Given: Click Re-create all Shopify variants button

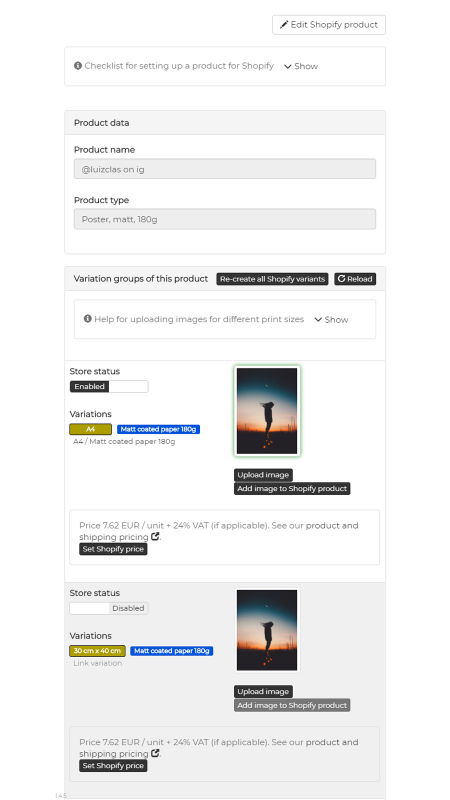Looking at the screenshot, I should [272, 279].
